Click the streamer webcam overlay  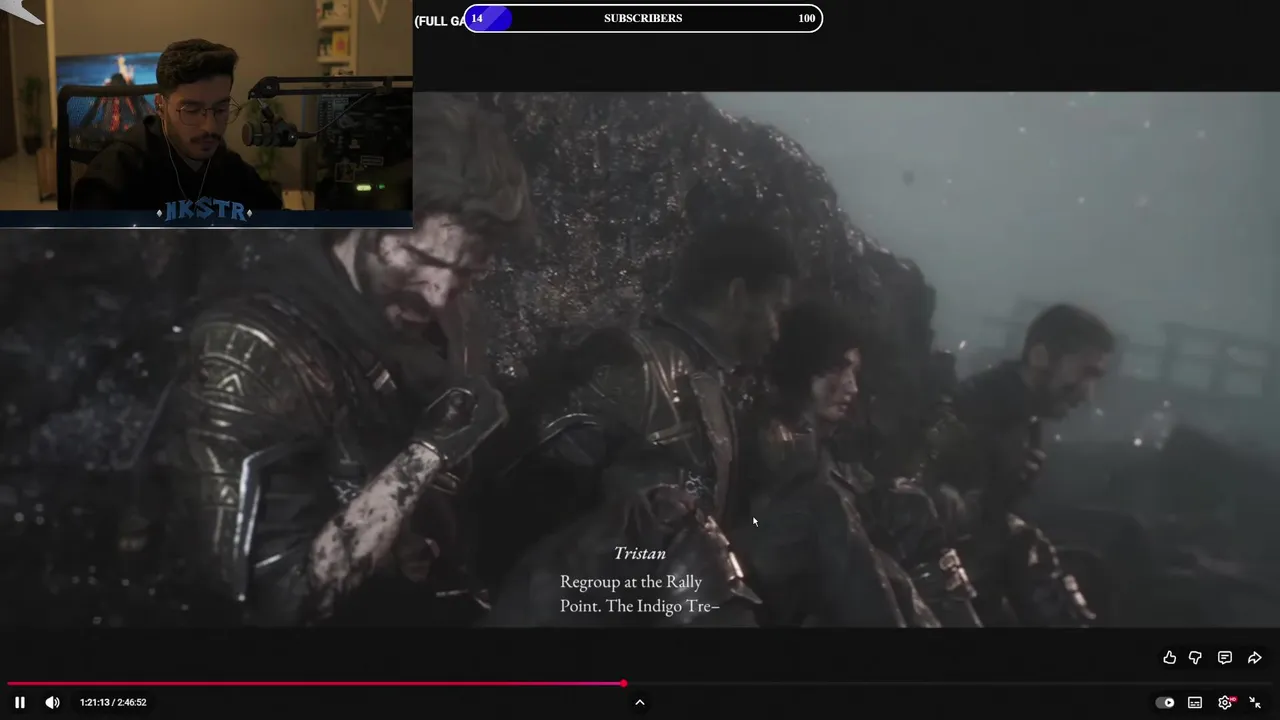(206, 113)
